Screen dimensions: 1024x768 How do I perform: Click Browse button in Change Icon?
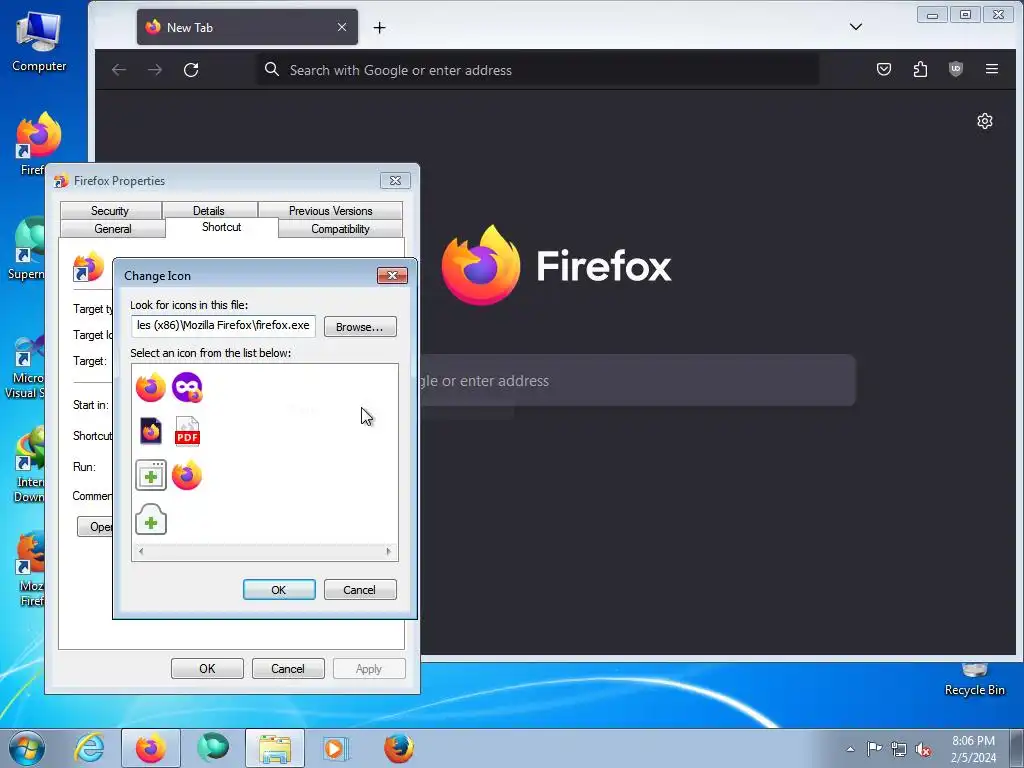[360, 327]
